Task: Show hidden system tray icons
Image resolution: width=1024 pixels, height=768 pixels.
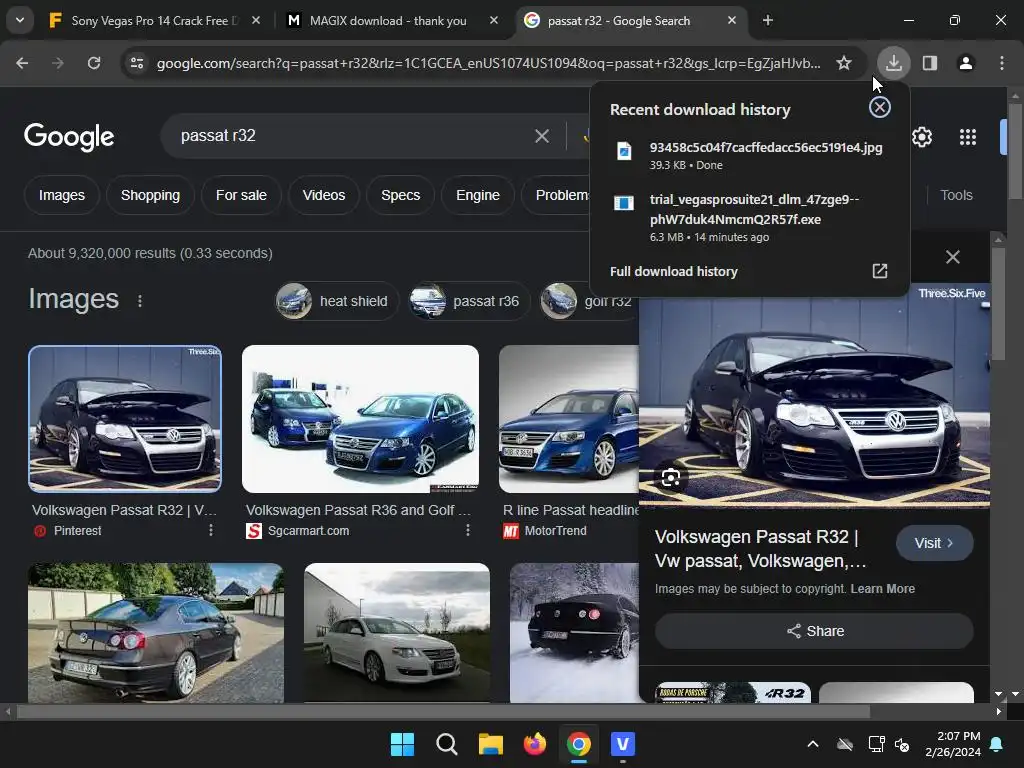Action: [812, 744]
